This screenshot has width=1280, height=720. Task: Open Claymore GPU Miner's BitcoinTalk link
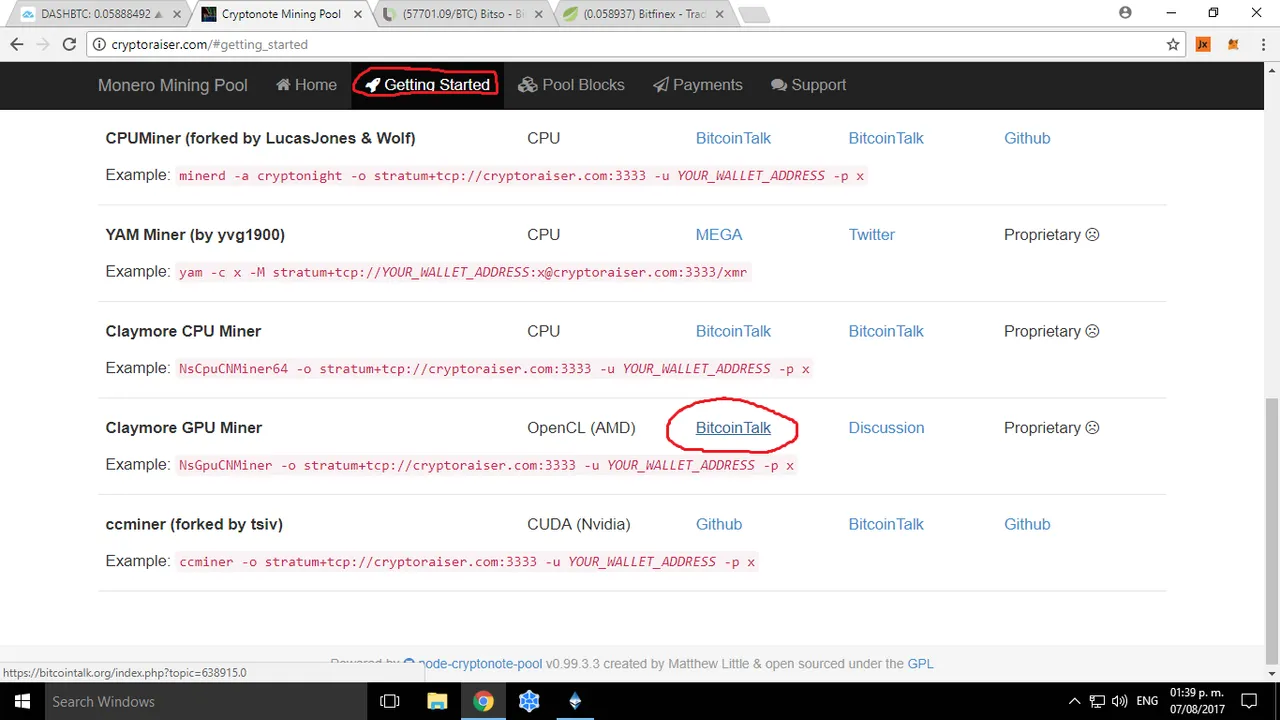point(733,428)
